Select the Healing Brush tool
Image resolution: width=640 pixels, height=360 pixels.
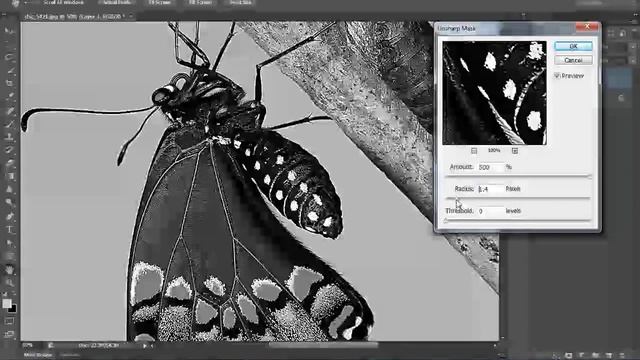[x=9, y=110]
